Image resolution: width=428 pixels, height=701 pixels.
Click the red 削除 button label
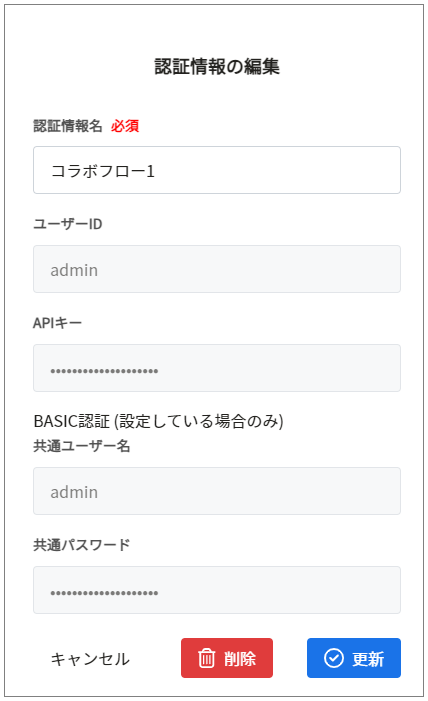240,659
